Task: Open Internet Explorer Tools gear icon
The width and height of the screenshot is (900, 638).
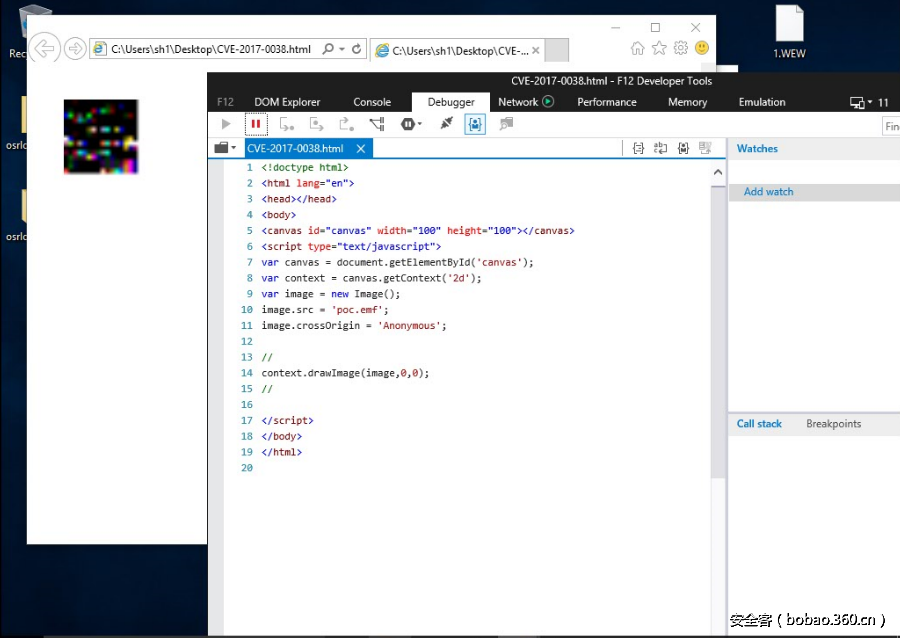Action: [681, 48]
